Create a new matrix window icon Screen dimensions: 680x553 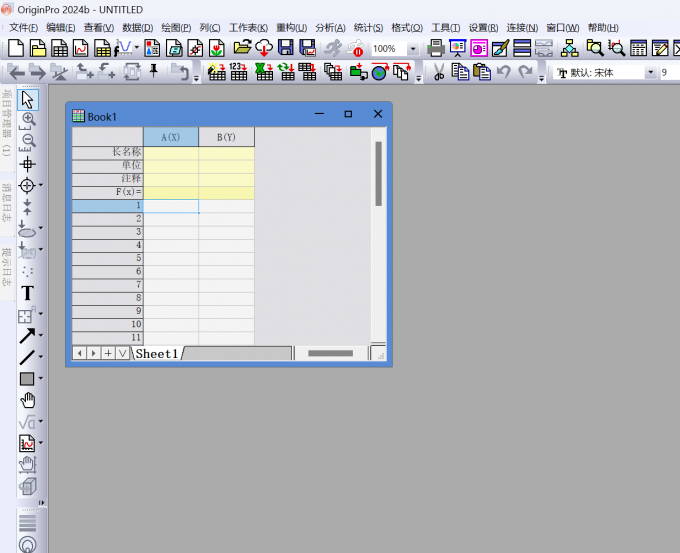pos(103,48)
